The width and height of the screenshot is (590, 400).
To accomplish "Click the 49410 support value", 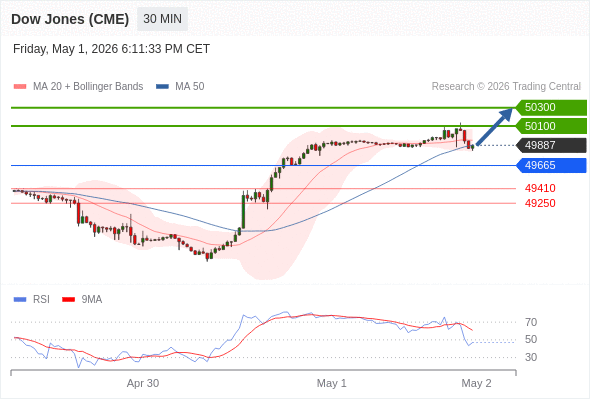I will click(x=540, y=188).
